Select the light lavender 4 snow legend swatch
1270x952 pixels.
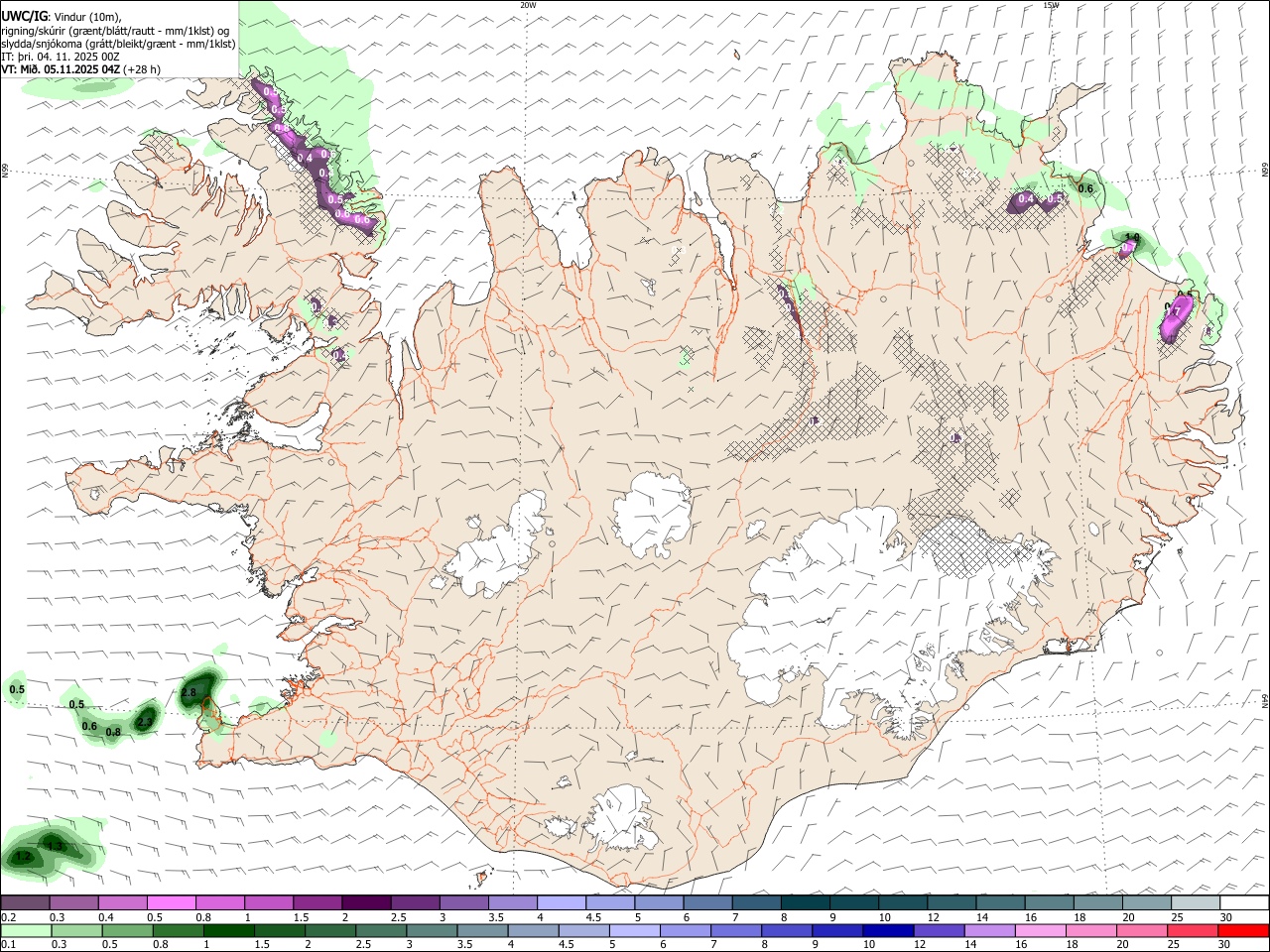[560, 902]
